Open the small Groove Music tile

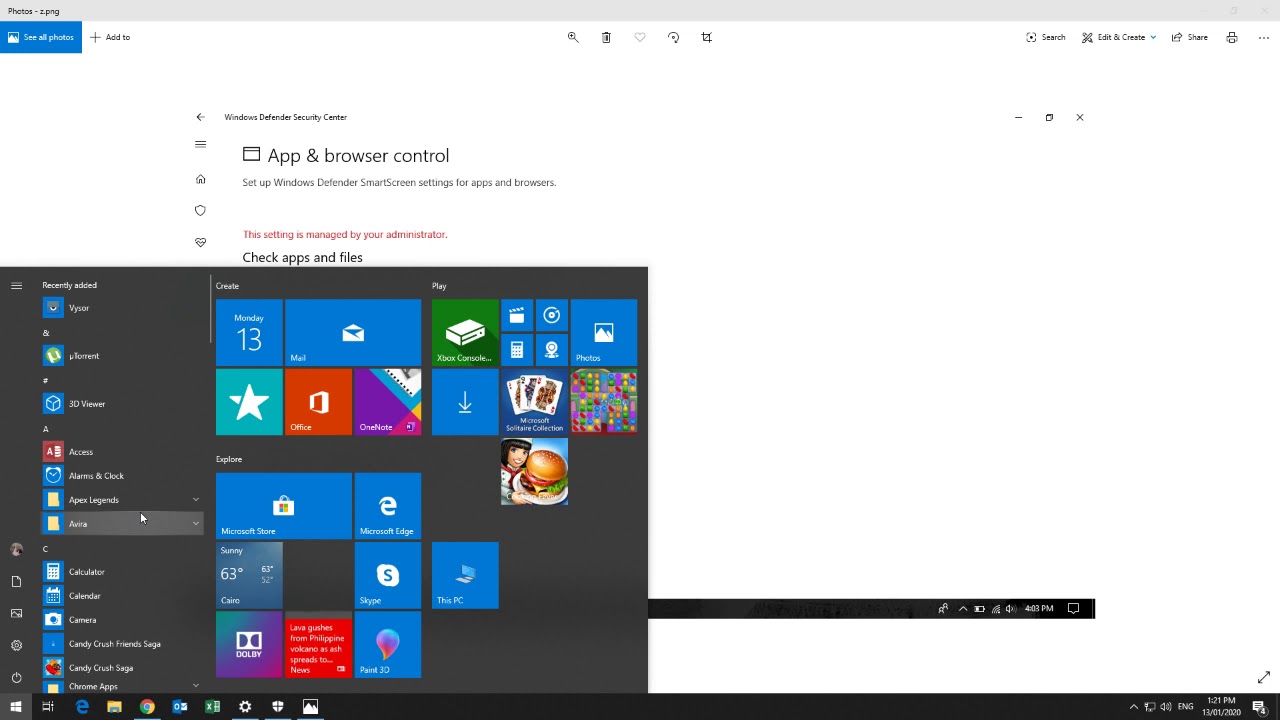[552, 315]
